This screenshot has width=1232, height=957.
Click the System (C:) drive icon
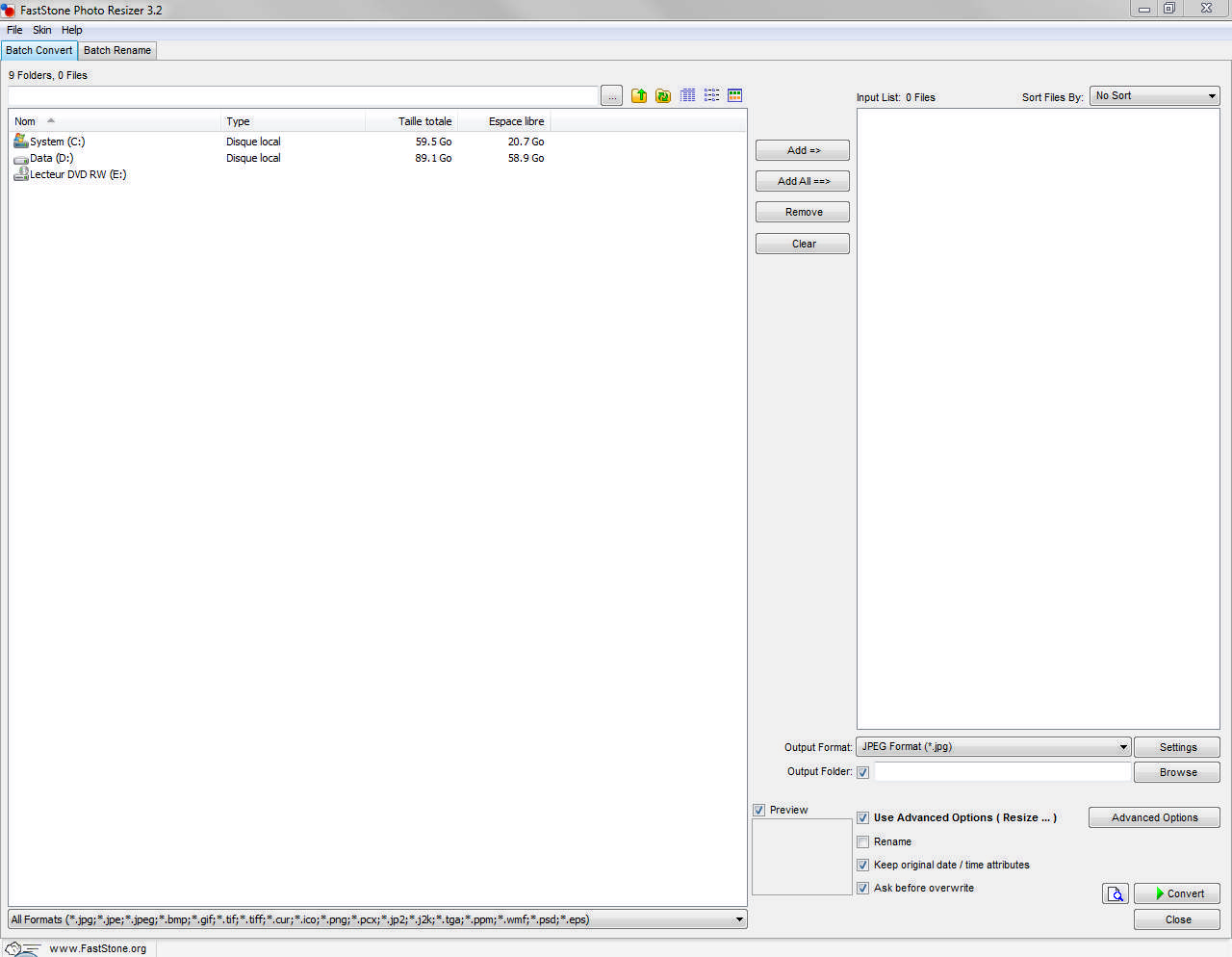point(21,142)
